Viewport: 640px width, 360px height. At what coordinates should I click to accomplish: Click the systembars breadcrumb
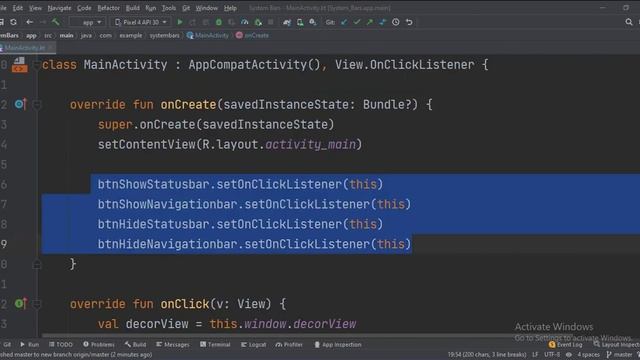click(164, 36)
